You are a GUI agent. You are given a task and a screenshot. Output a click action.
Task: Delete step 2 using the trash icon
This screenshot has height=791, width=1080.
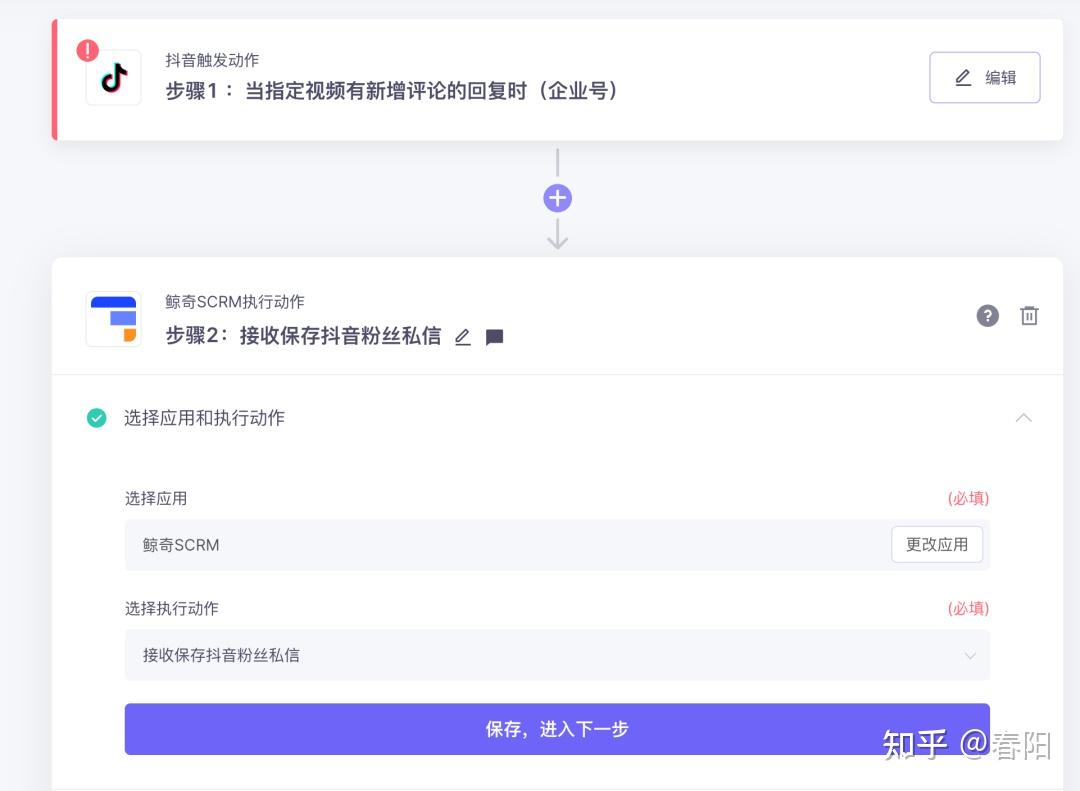[1029, 316]
